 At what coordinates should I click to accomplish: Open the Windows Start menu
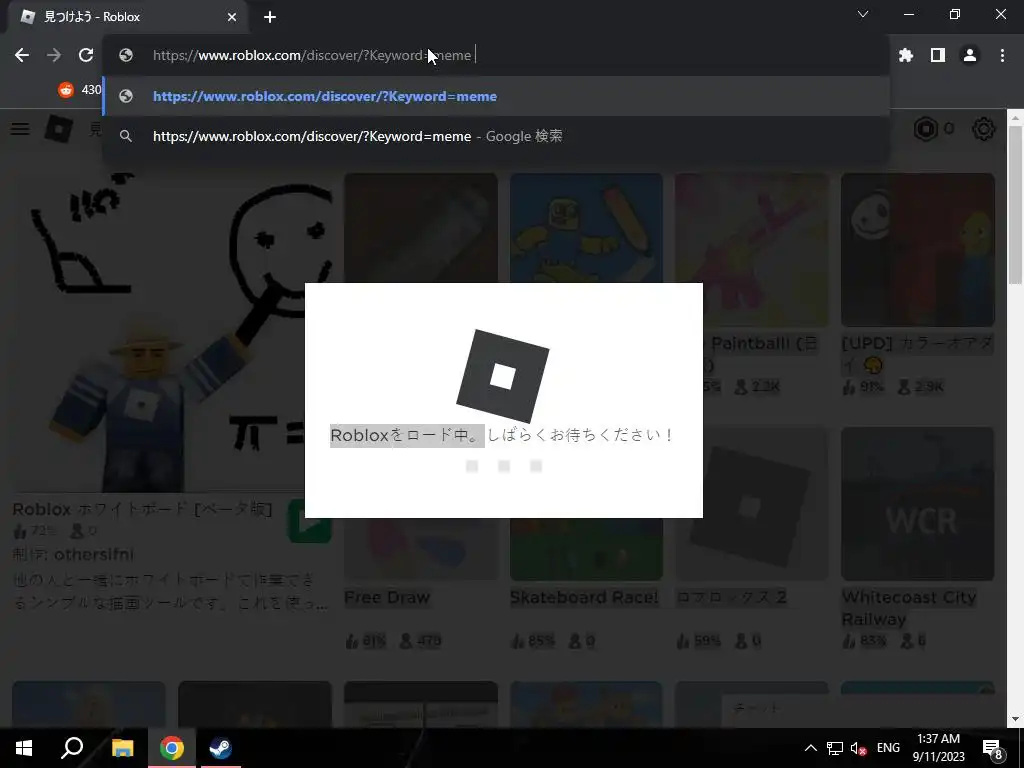[x=24, y=748]
